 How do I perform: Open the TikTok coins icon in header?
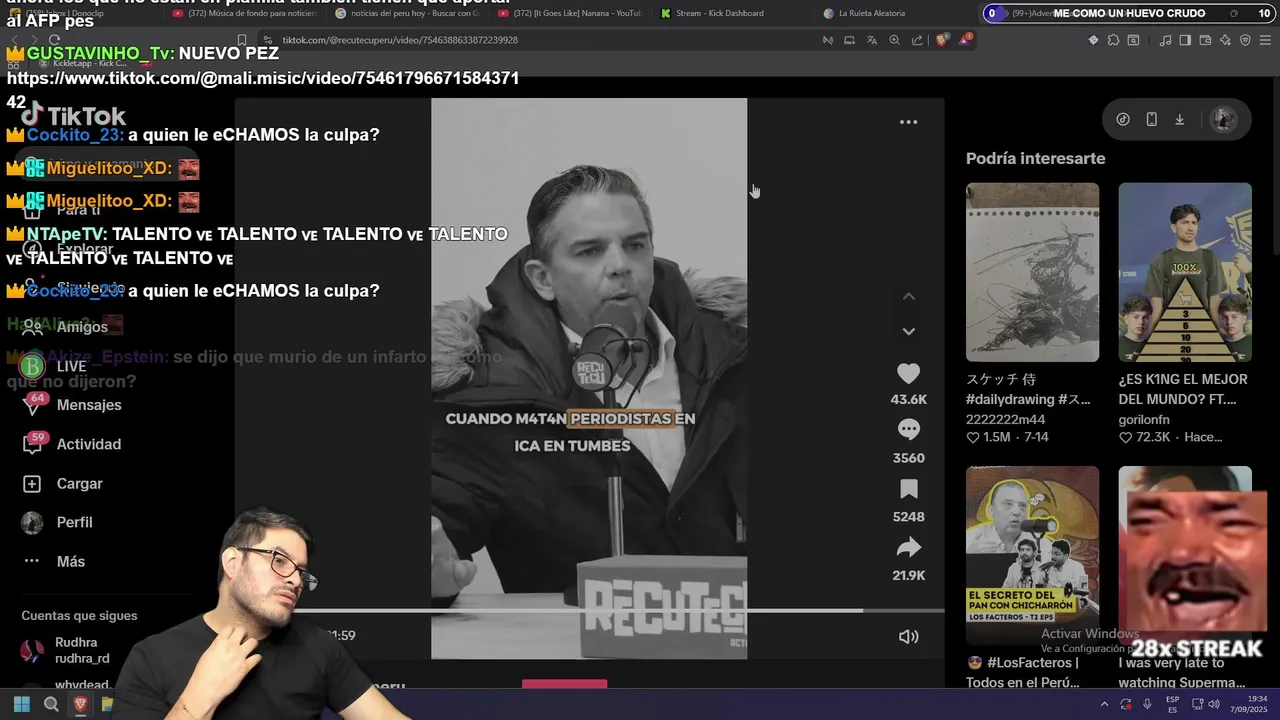(1123, 119)
